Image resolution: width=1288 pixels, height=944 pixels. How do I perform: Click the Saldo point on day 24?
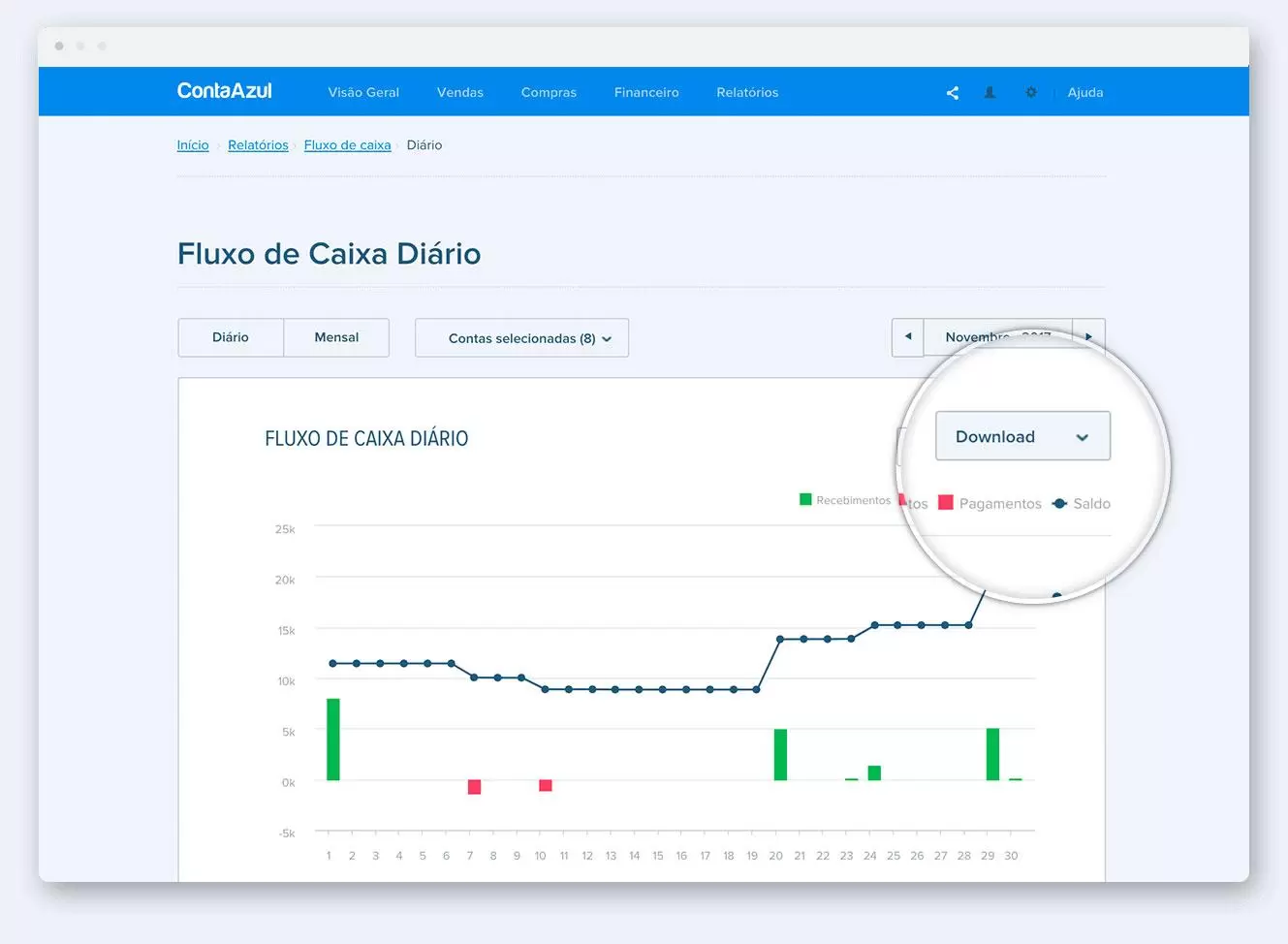874,625
